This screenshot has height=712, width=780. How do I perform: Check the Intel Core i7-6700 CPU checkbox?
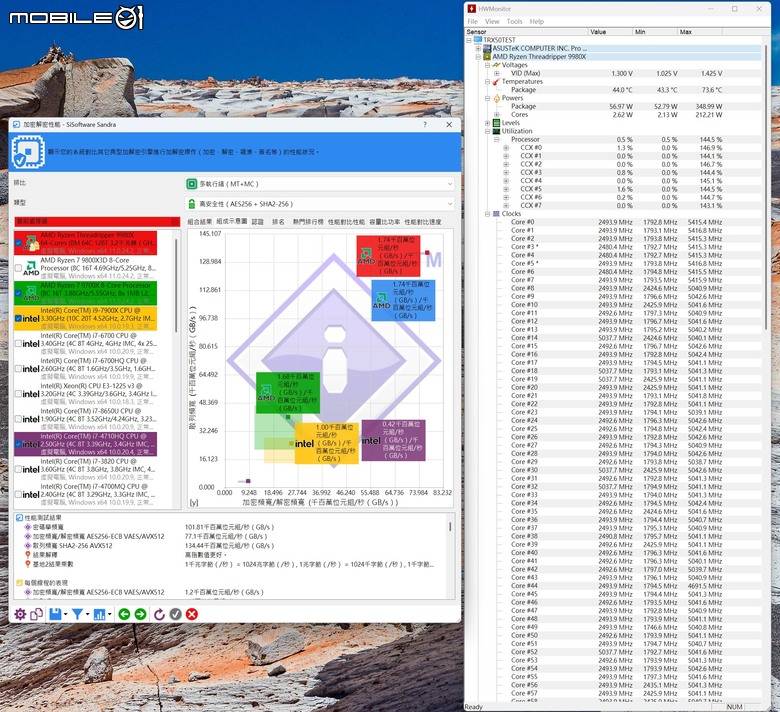(18, 343)
